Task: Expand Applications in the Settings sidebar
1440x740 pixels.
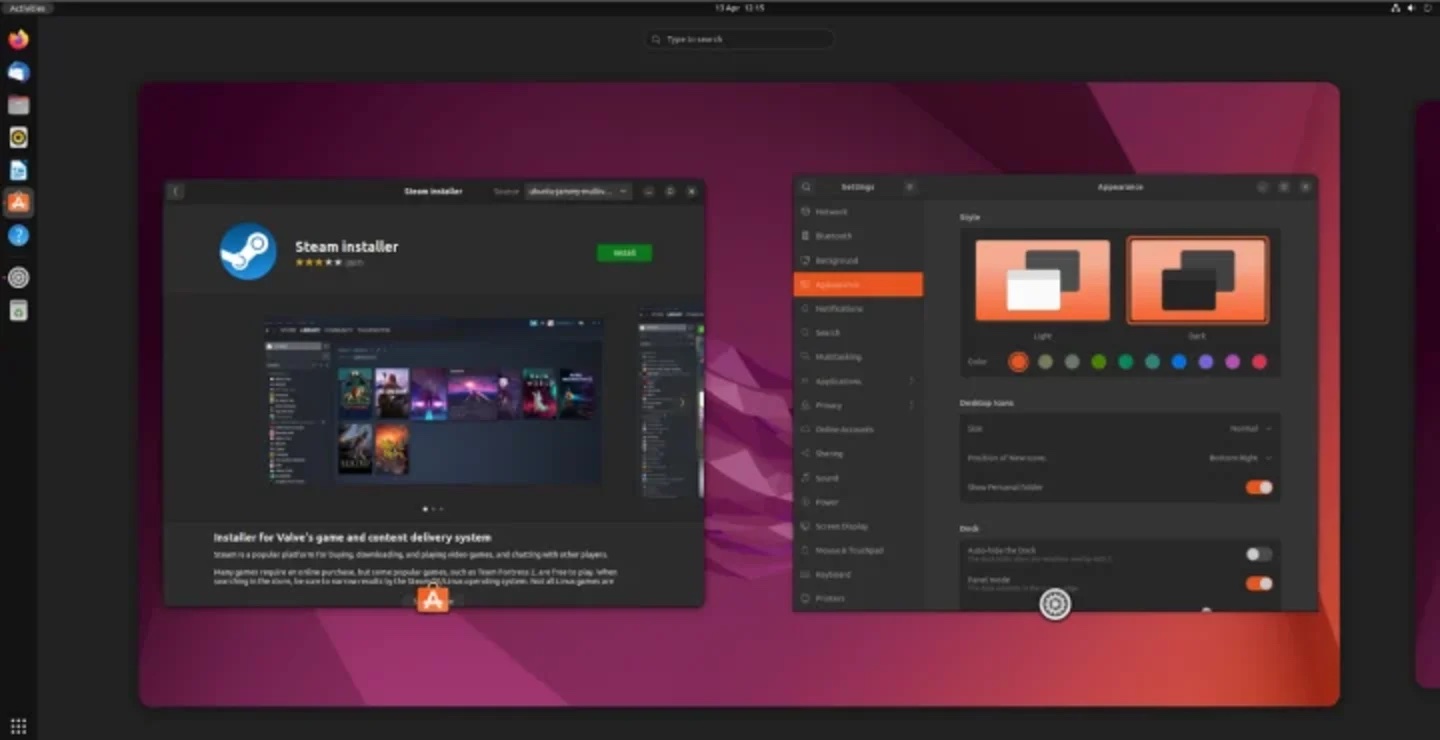Action: (858, 381)
